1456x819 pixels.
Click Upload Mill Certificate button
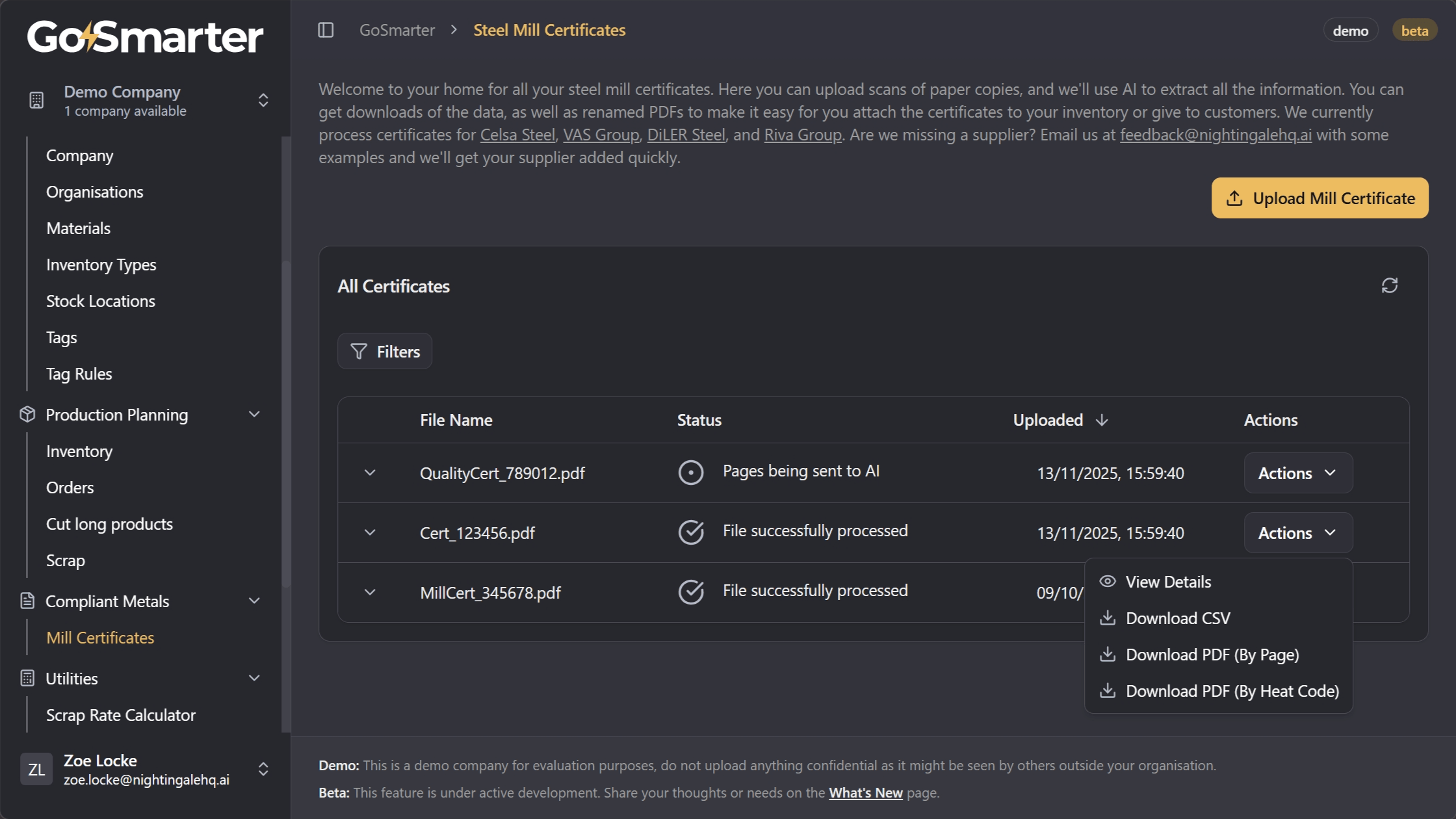(x=1320, y=198)
